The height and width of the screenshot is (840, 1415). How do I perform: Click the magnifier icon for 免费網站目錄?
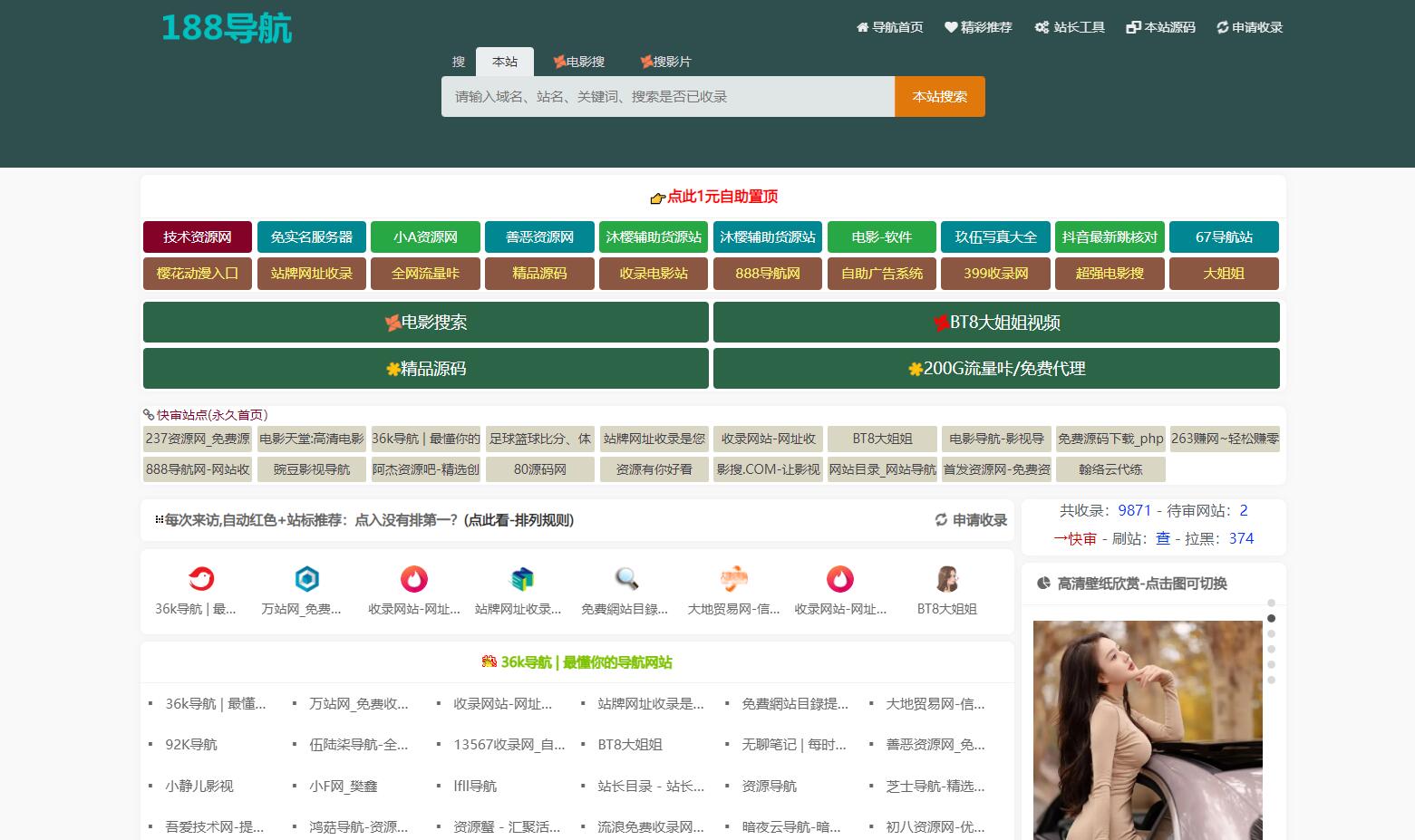pos(626,579)
